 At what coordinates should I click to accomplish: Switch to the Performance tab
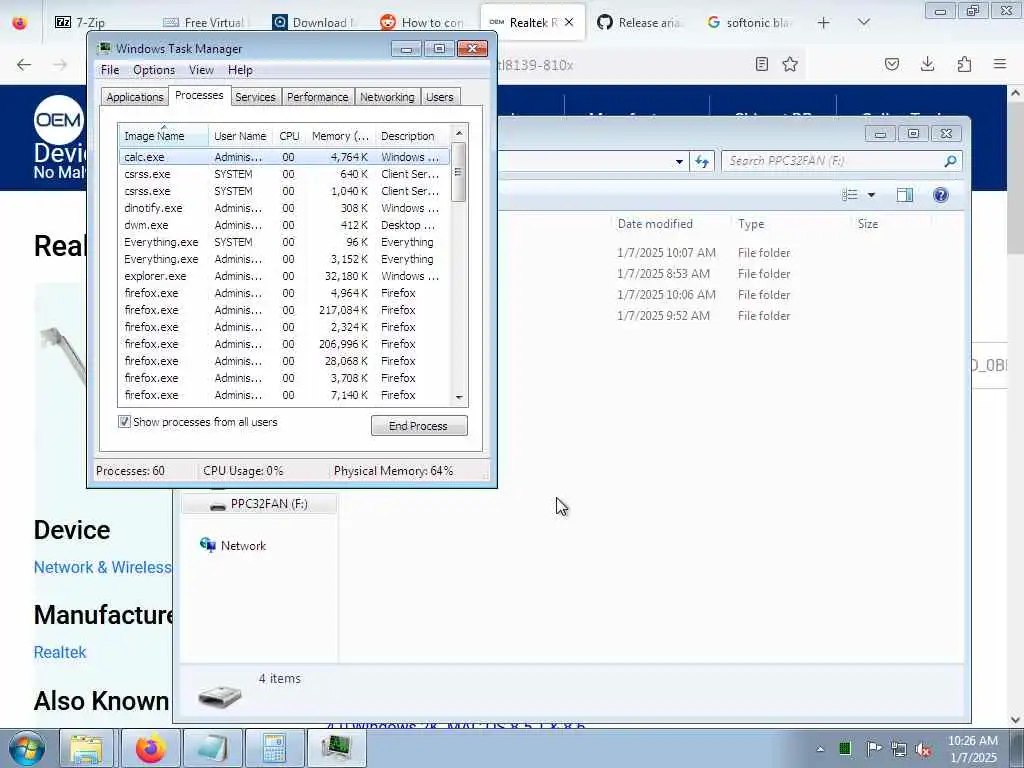pyautogui.click(x=317, y=97)
